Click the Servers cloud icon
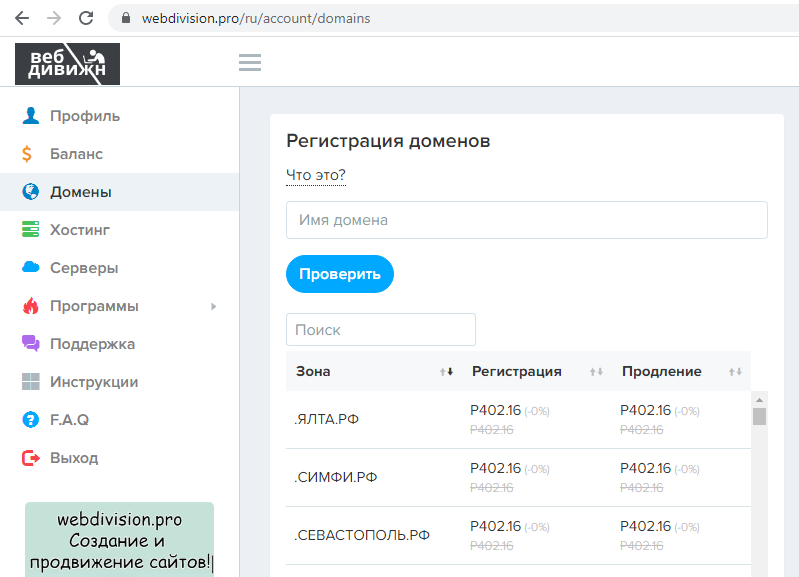 (30, 268)
